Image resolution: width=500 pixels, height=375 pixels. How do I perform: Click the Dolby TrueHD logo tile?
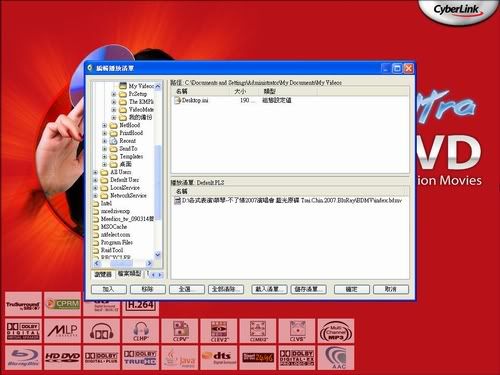140,358
